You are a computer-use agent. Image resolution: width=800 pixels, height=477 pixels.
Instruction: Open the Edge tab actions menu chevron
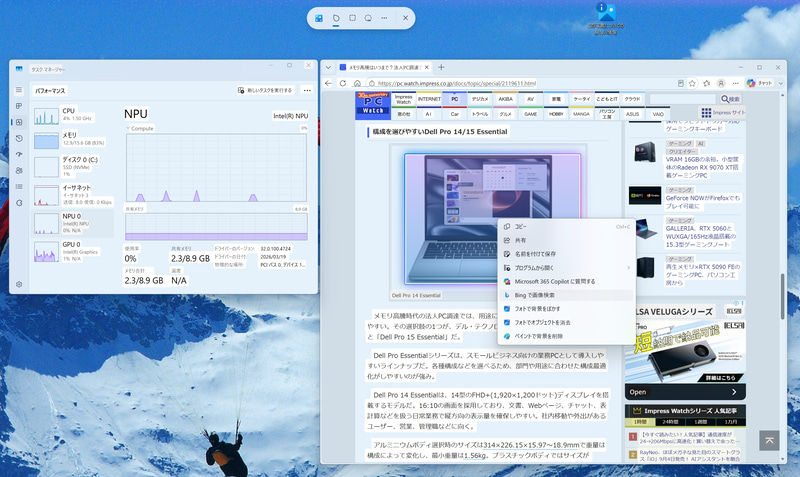[x=328, y=67]
